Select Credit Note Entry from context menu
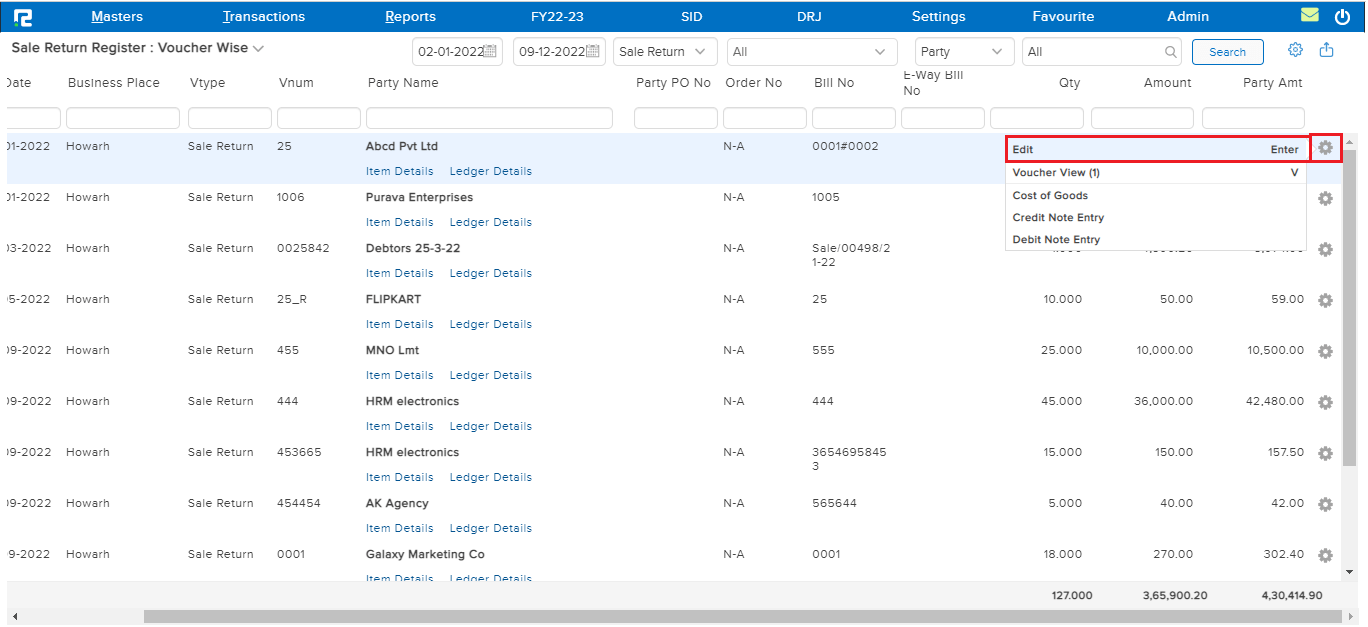Screen dimensions: 1368x627 1058,218
